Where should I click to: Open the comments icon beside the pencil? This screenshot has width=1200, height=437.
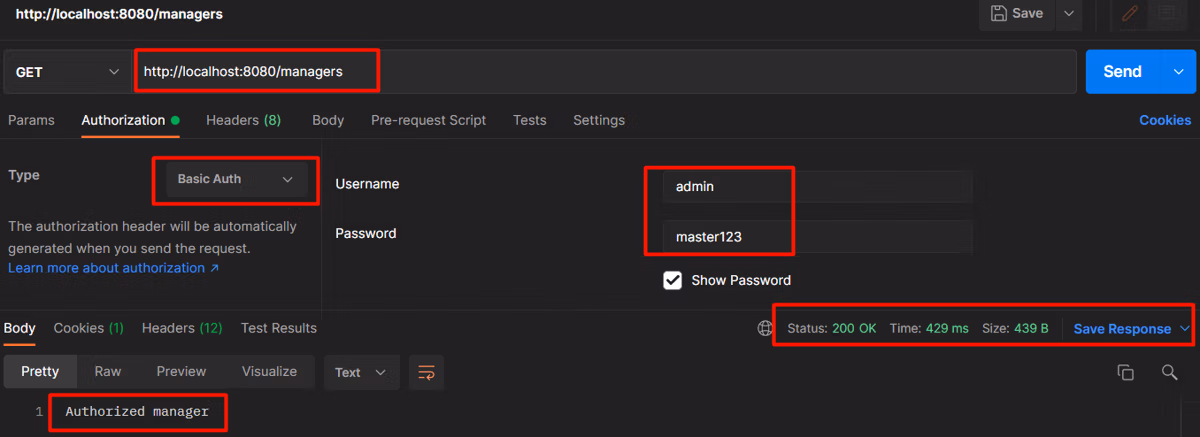click(1165, 14)
